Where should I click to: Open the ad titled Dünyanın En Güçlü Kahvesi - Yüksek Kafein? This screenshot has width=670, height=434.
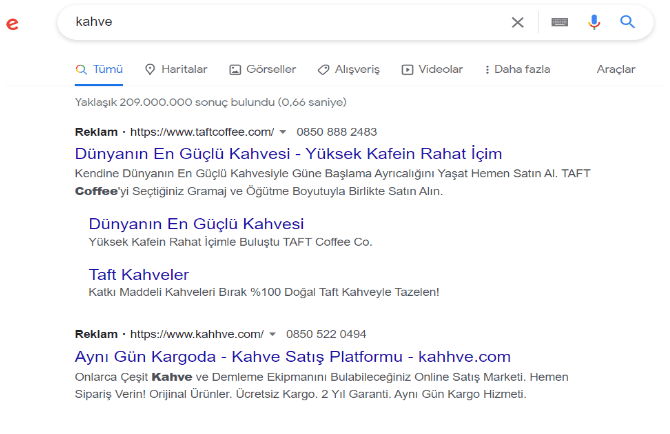pos(288,154)
